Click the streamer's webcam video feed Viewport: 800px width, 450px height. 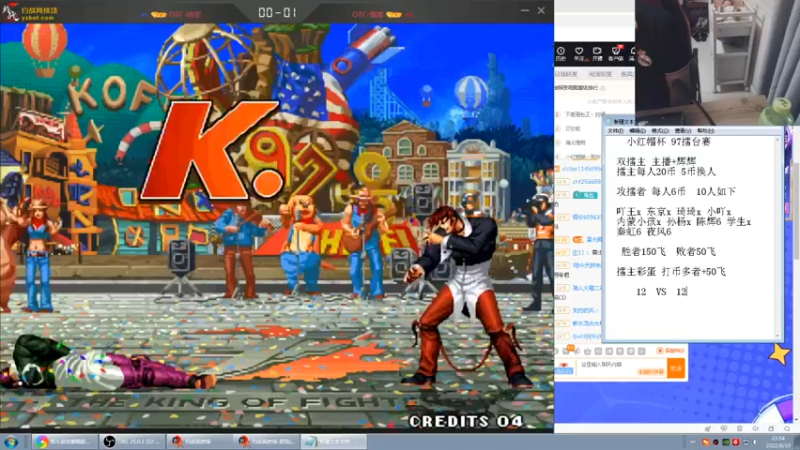click(717, 60)
